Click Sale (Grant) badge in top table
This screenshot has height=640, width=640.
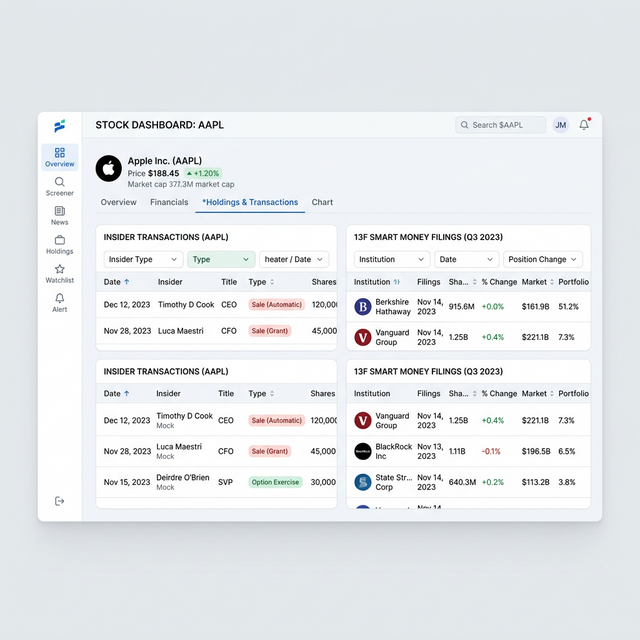click(269, 331)
